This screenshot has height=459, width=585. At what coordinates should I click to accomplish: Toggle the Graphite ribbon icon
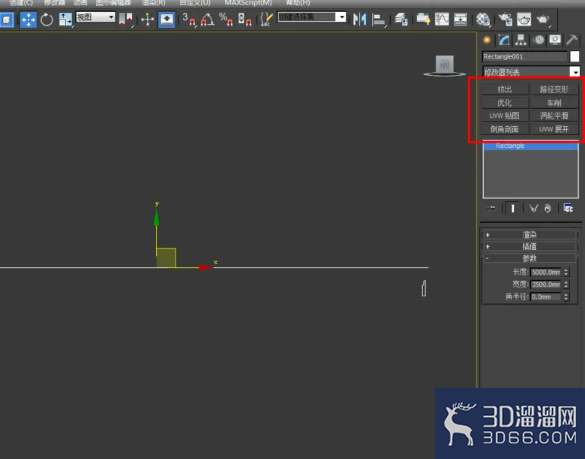pos(423,19)
